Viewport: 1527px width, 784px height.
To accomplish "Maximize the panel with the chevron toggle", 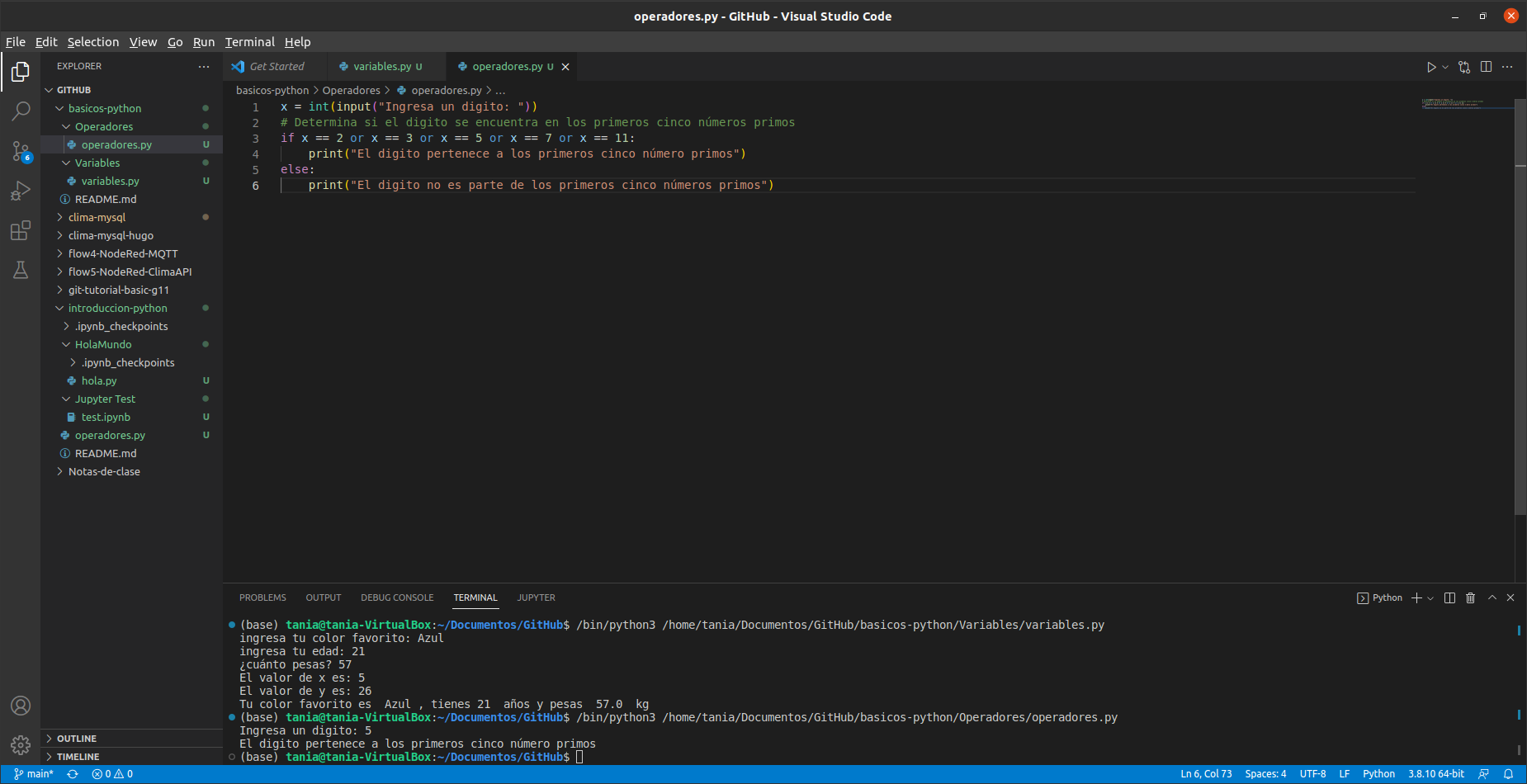I will (x=1492, y=597).
